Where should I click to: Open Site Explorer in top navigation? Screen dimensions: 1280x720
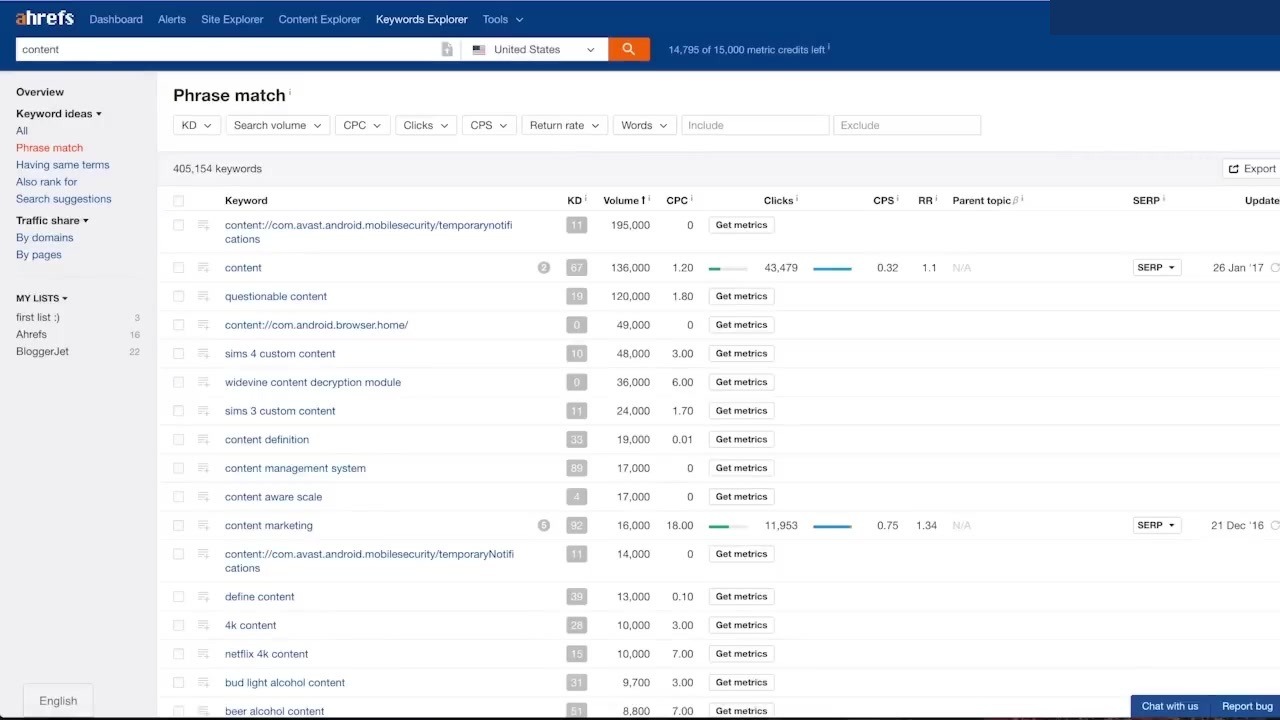point(232,19)
